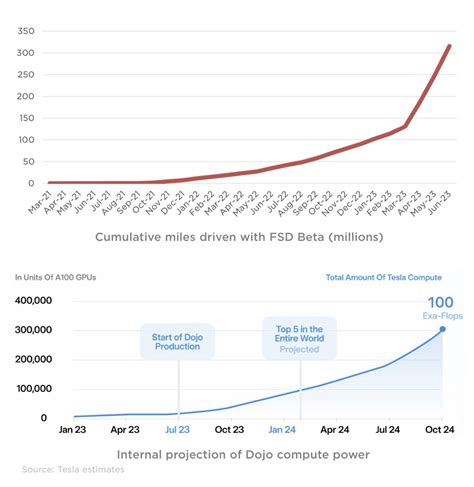Click the Apr 24 x-axis label
The width and height of the screenshot is (474, 487).
pos(335,429)
